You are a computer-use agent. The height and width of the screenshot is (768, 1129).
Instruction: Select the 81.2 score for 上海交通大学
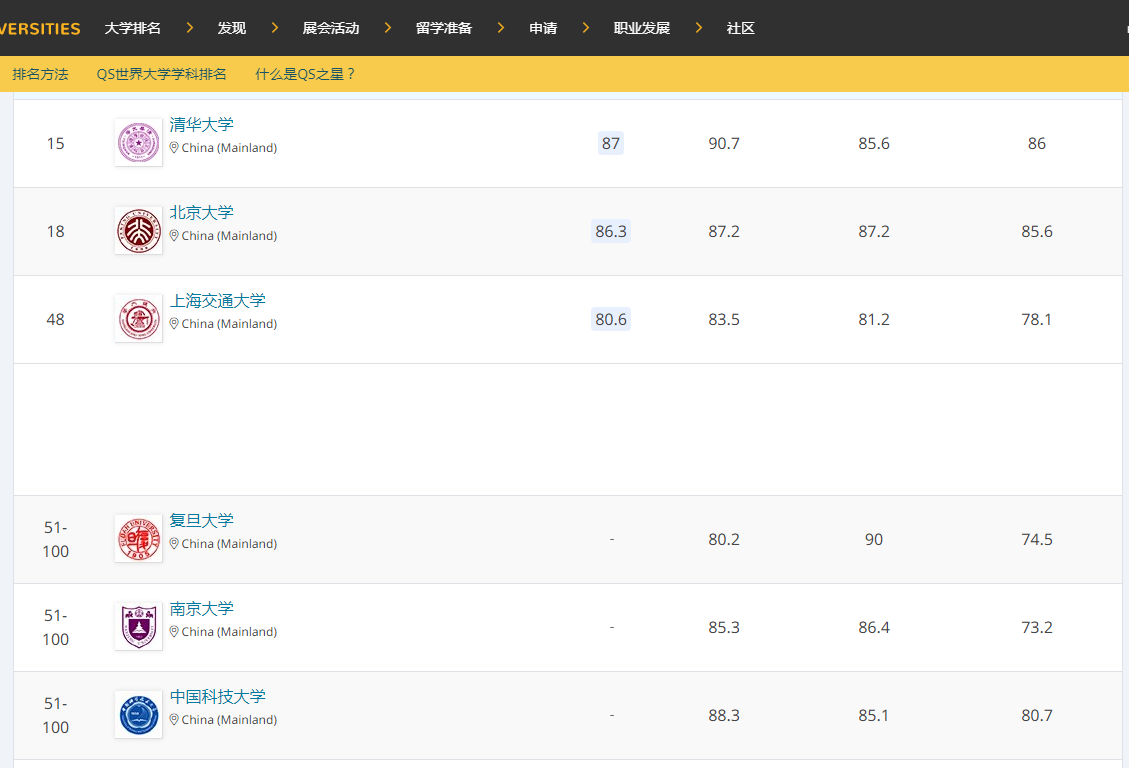pyautogui.click(x=873, y=319)
